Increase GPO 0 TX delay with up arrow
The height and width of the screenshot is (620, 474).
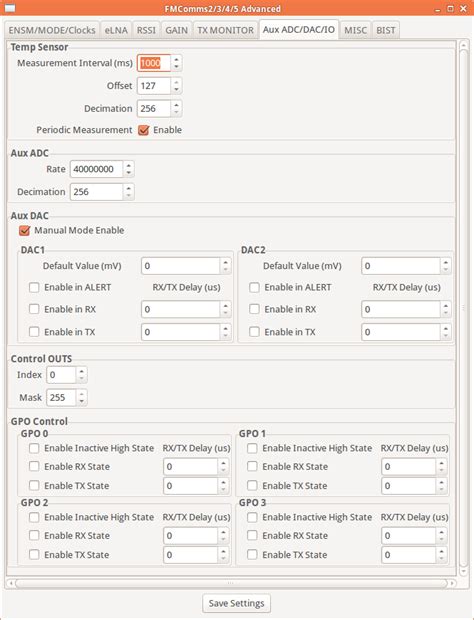223,482
